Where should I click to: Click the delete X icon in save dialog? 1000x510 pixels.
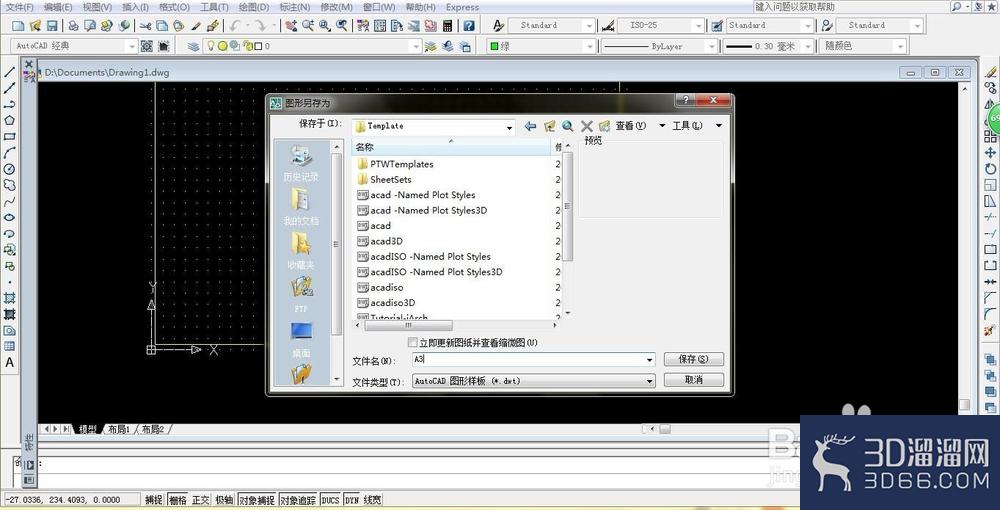pyautogui.click(x=587, y=126)
